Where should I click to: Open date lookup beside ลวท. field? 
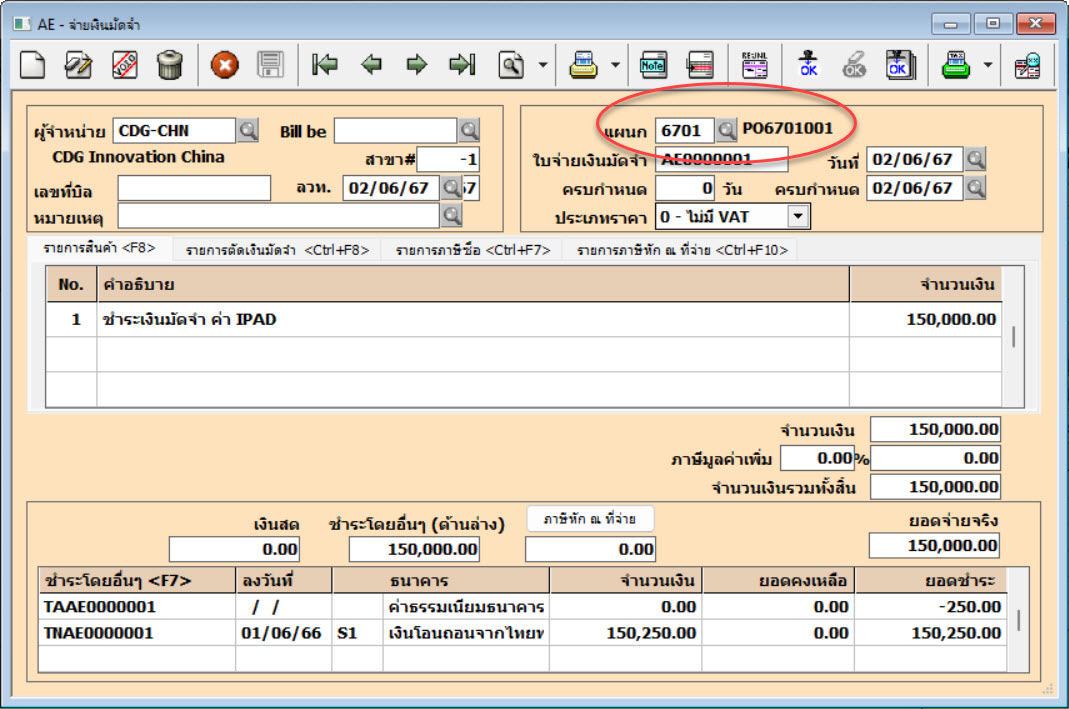pyautogui.click(x=451, y=188)
